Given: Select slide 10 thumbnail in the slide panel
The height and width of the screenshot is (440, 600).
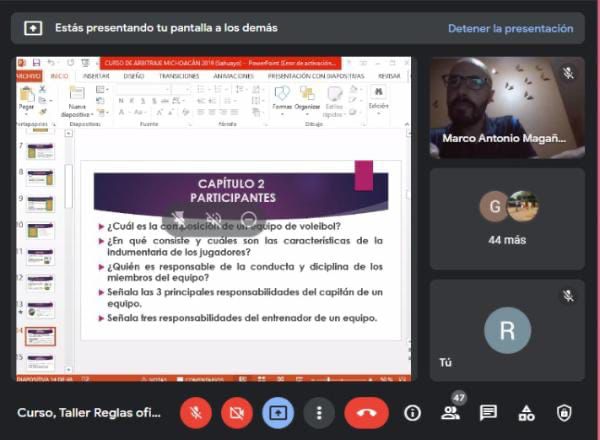Looking at the screenshot, I should click(x=40, y=230).
